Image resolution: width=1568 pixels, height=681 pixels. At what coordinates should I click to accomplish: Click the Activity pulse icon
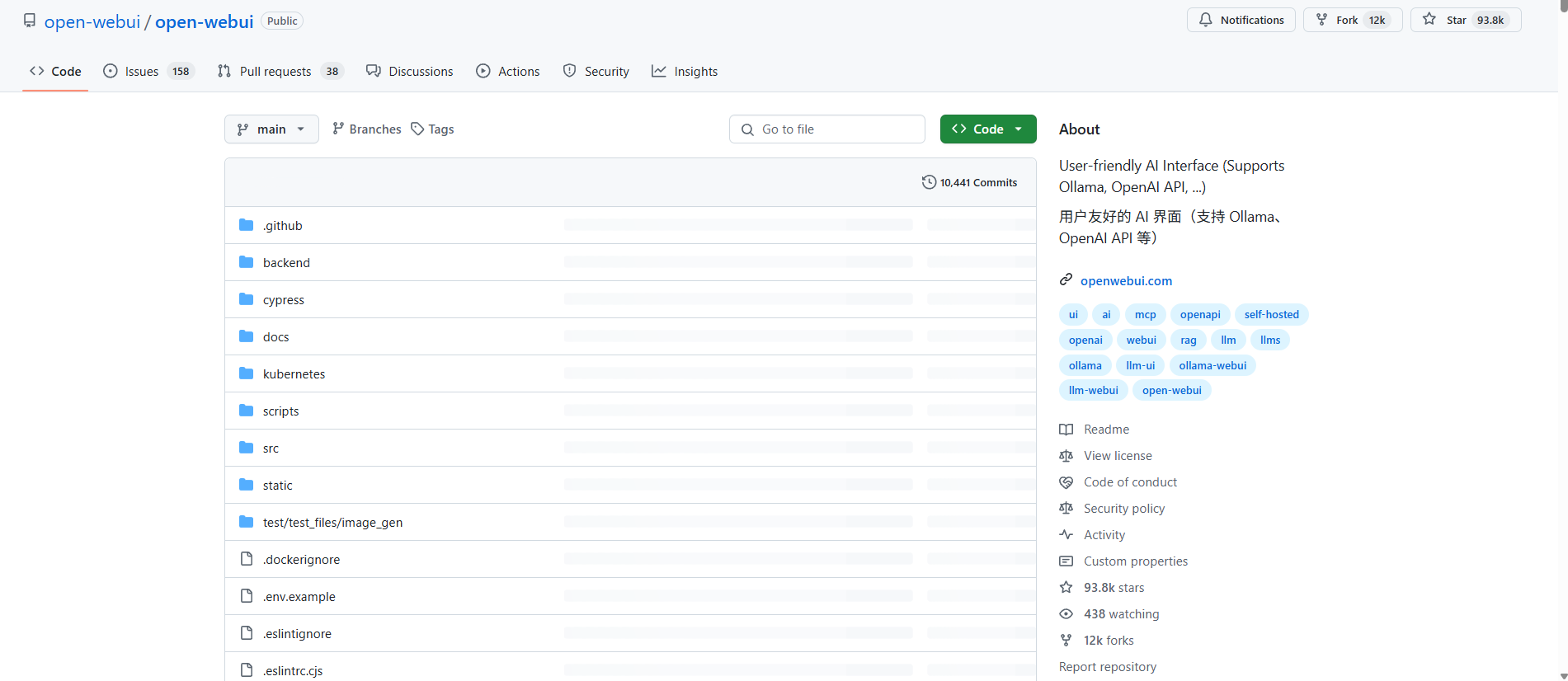tap(1067, 535)
